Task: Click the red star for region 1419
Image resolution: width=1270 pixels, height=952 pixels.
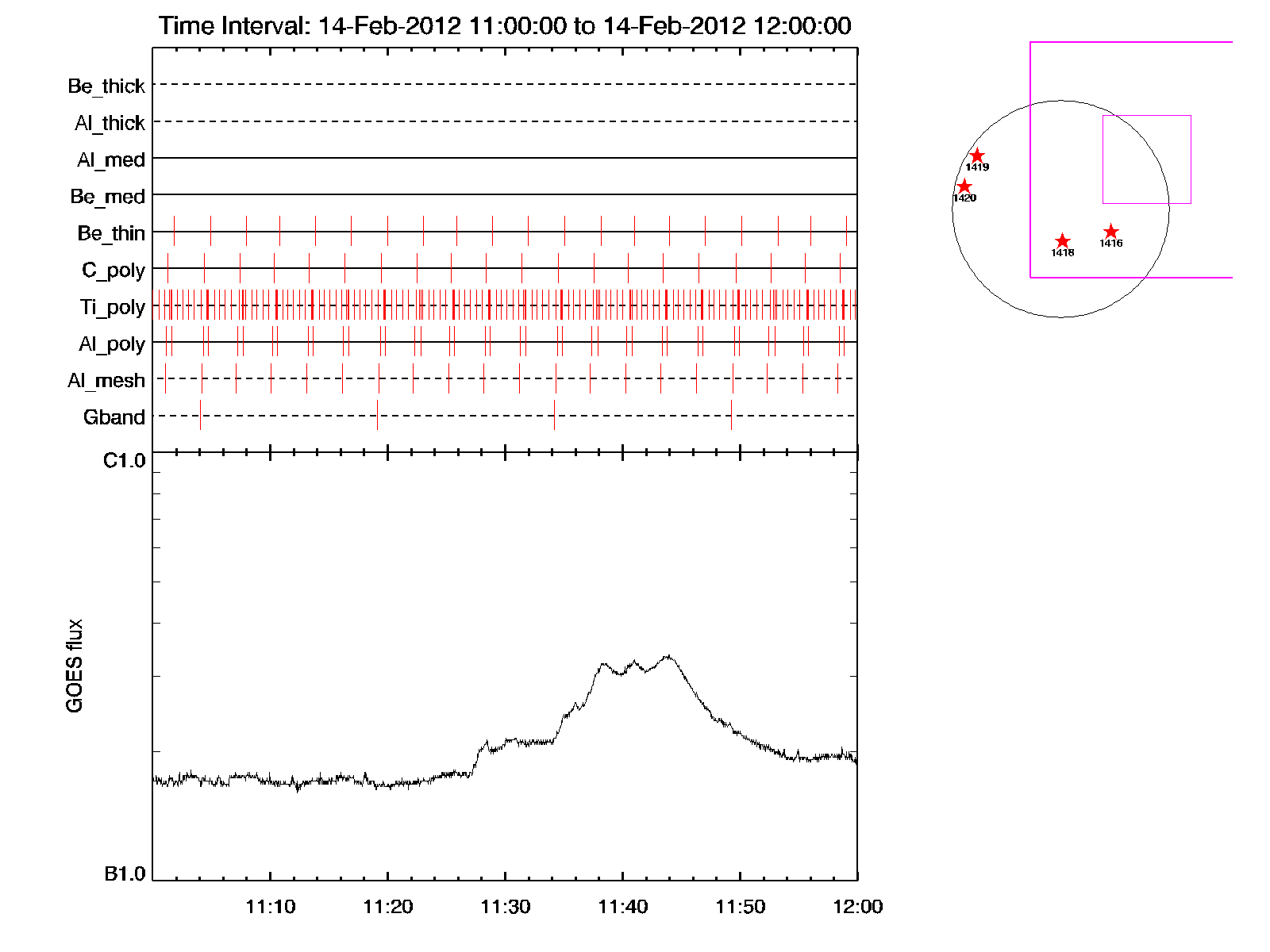Action: point(977,156)
